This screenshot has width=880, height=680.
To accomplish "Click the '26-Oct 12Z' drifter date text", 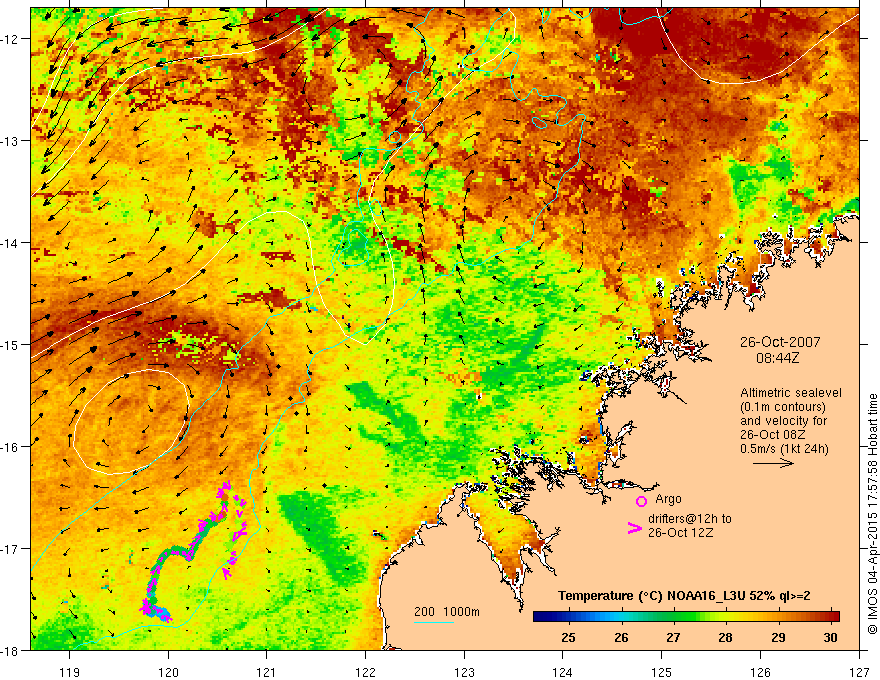I will (x=680, y=532).
